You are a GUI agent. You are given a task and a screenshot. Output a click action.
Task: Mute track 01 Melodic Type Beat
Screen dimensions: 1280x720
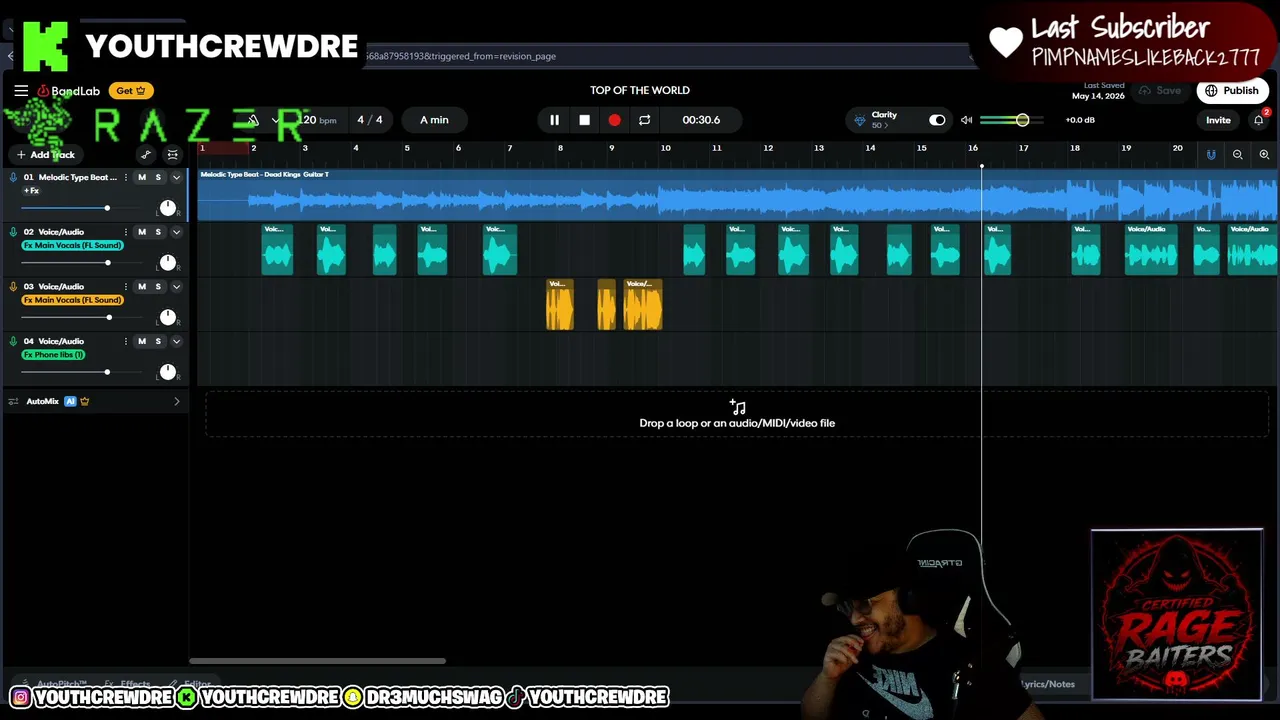tap(141, 178)
